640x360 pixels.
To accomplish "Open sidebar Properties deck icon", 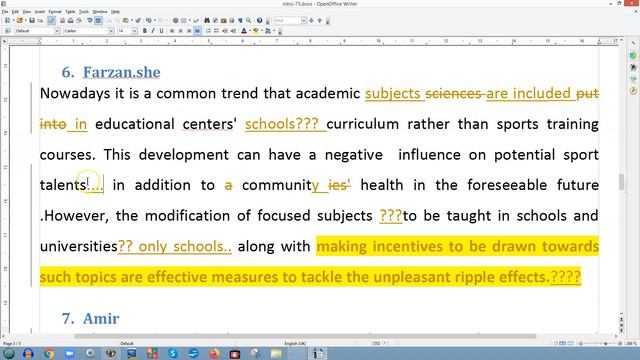I will [x=633, y=56].
